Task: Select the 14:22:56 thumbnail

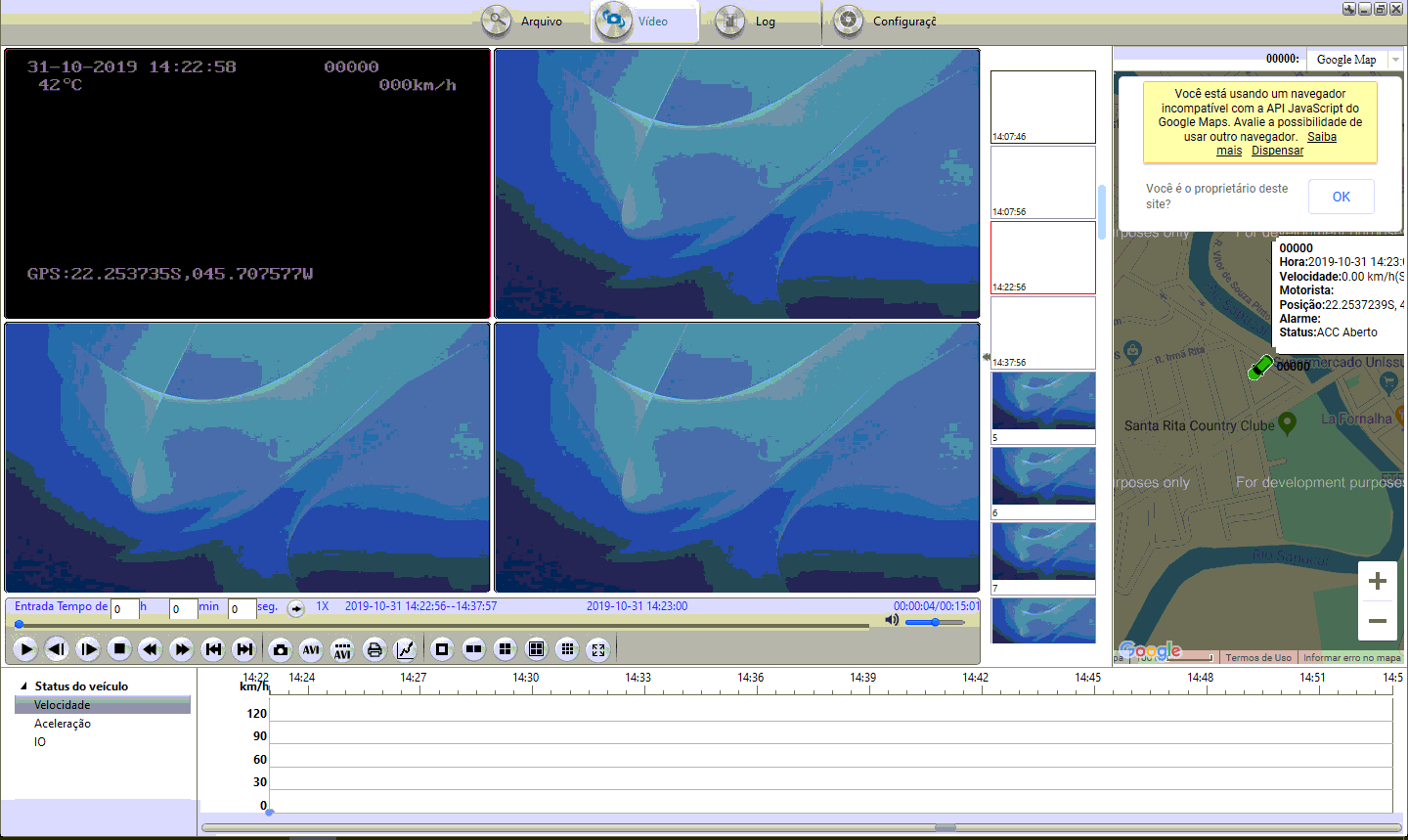Action: 1042,256
